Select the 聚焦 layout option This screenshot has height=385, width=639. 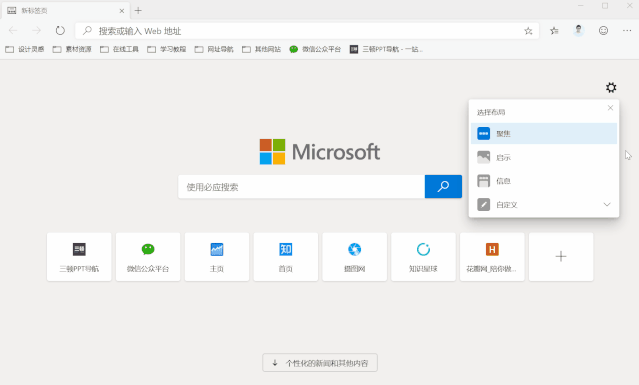[544, 134]
